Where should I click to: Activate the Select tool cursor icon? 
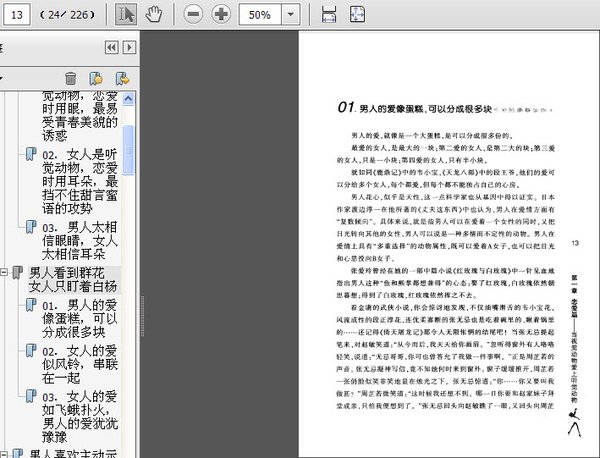click(x=126, y=15)
